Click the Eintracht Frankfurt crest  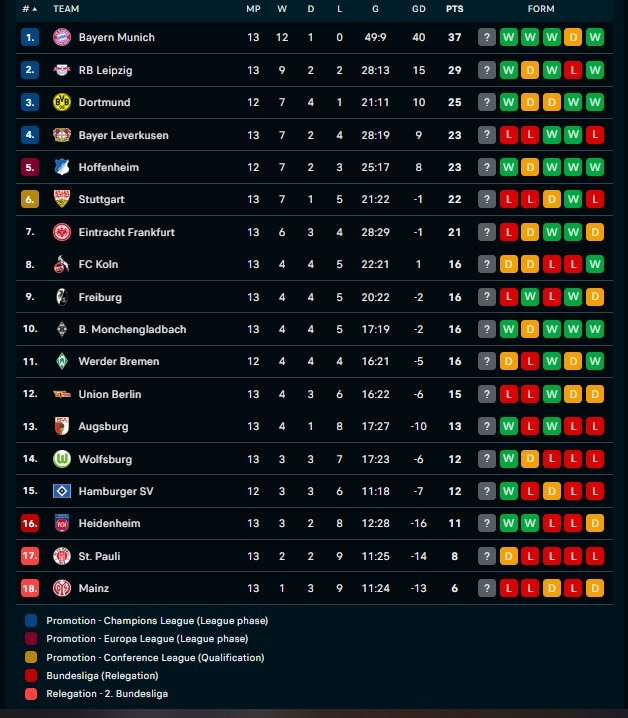click(x=63, y=232)
